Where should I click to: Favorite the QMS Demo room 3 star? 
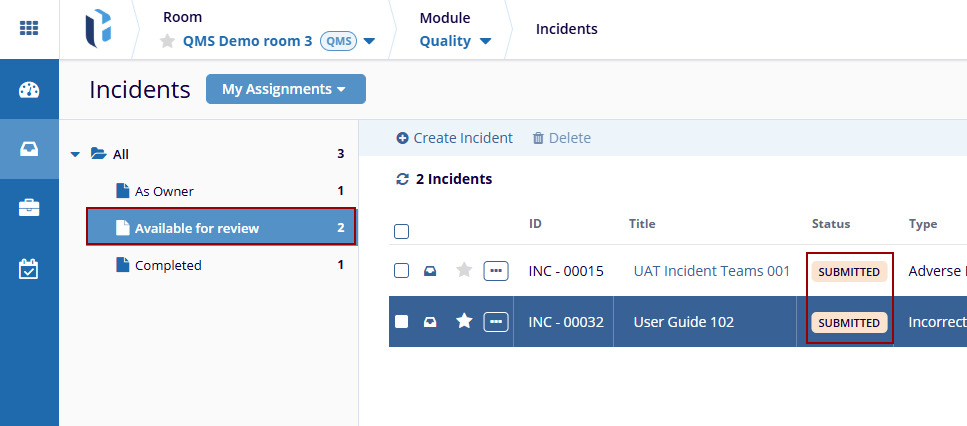(168, 42)
